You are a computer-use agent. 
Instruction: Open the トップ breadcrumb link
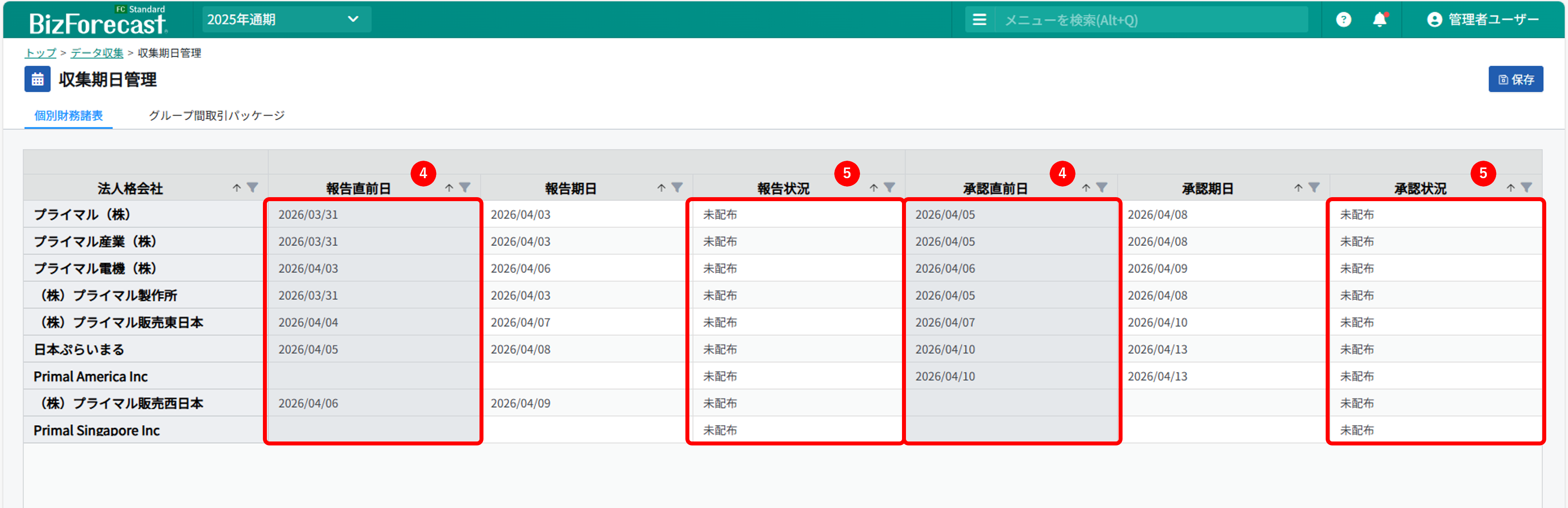pos(40,53)
